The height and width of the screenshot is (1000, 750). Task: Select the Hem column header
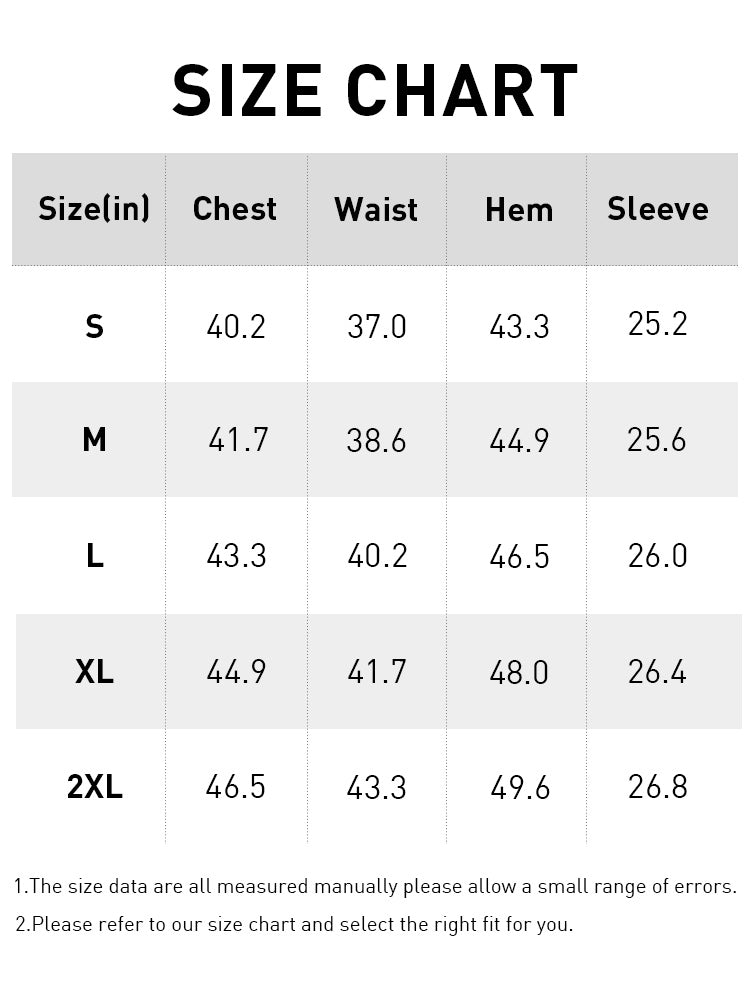click(519, 209)
